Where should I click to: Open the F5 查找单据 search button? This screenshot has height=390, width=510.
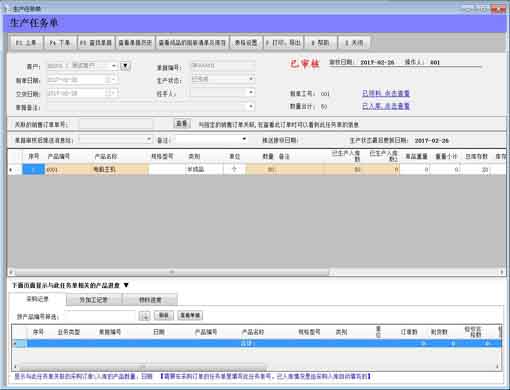[x=96, y=43]
